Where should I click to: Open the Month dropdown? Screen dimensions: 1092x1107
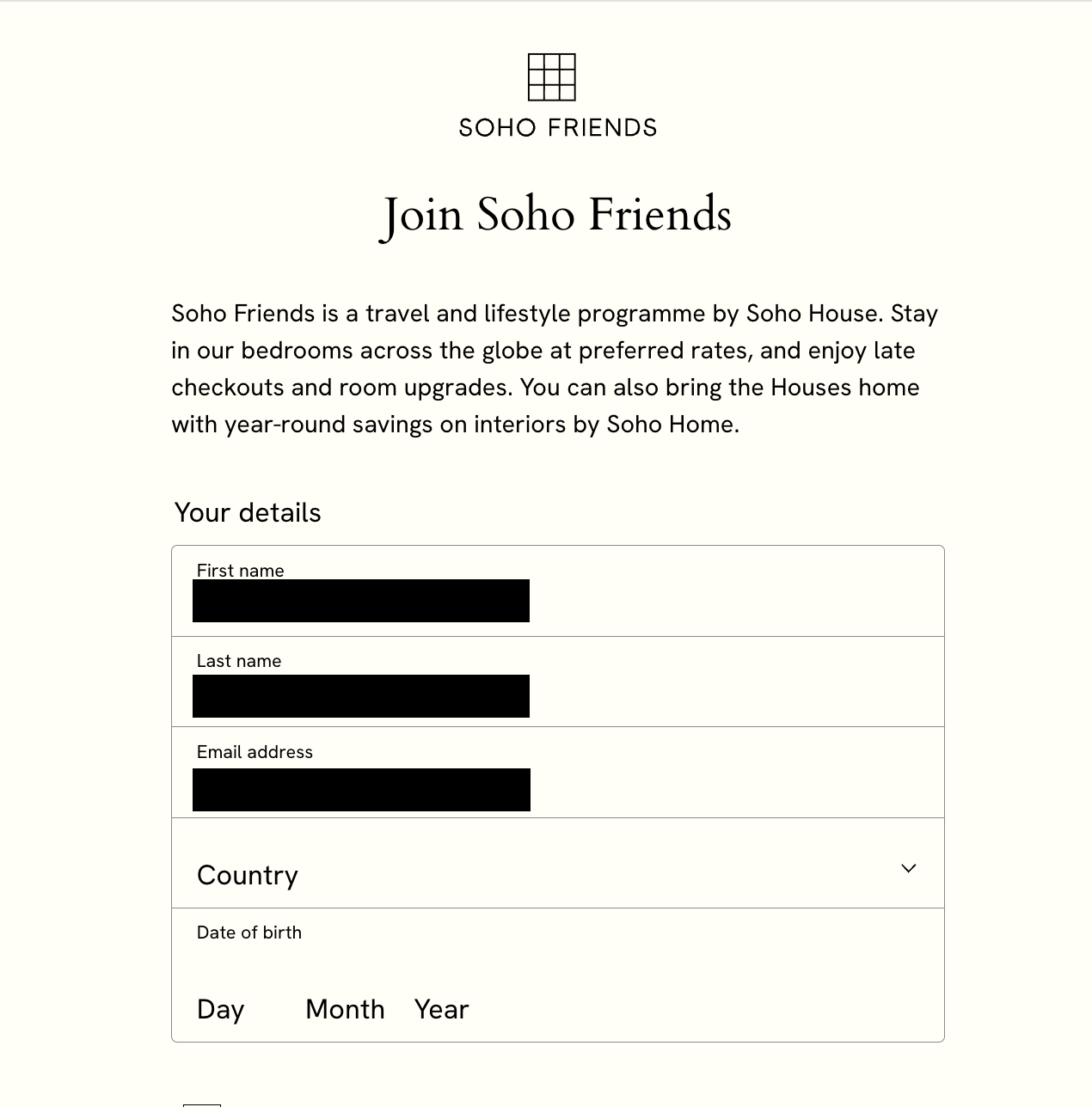(x=344, y=1009)
